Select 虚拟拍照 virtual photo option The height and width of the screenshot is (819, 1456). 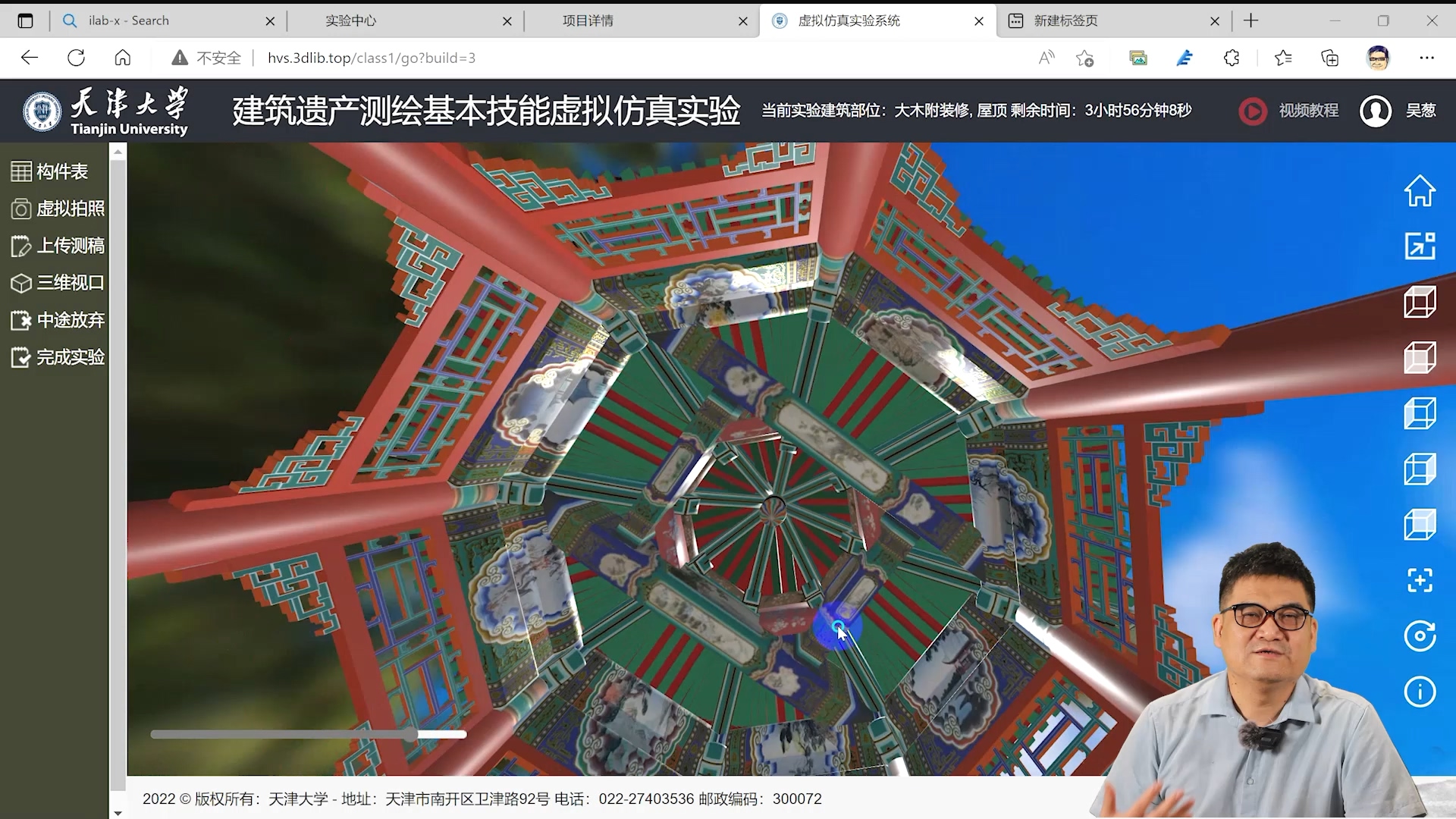(58, 209)
